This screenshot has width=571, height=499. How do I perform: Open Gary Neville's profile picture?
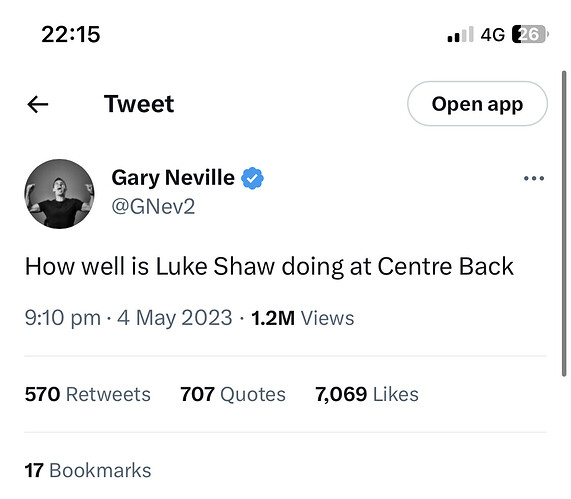[x=59, y=194]
